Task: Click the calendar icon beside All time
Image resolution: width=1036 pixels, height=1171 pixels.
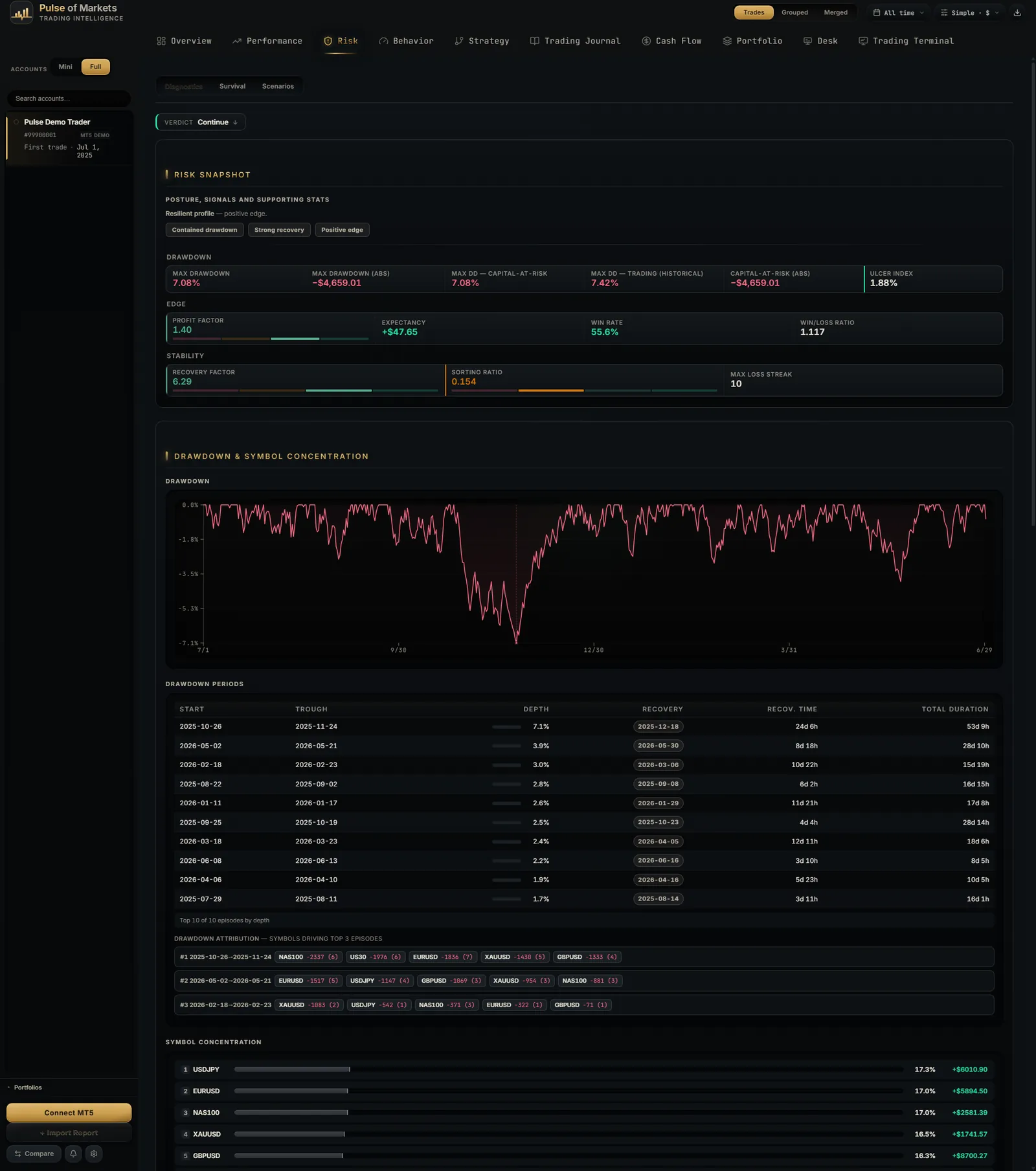Action: [877, 12]
